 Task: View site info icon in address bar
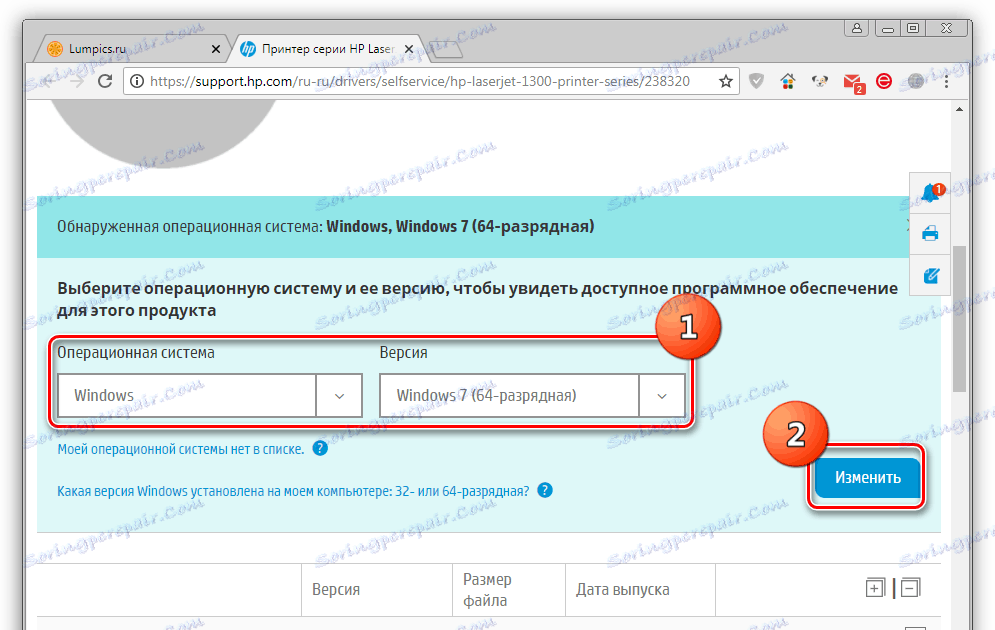click(136, 81)
